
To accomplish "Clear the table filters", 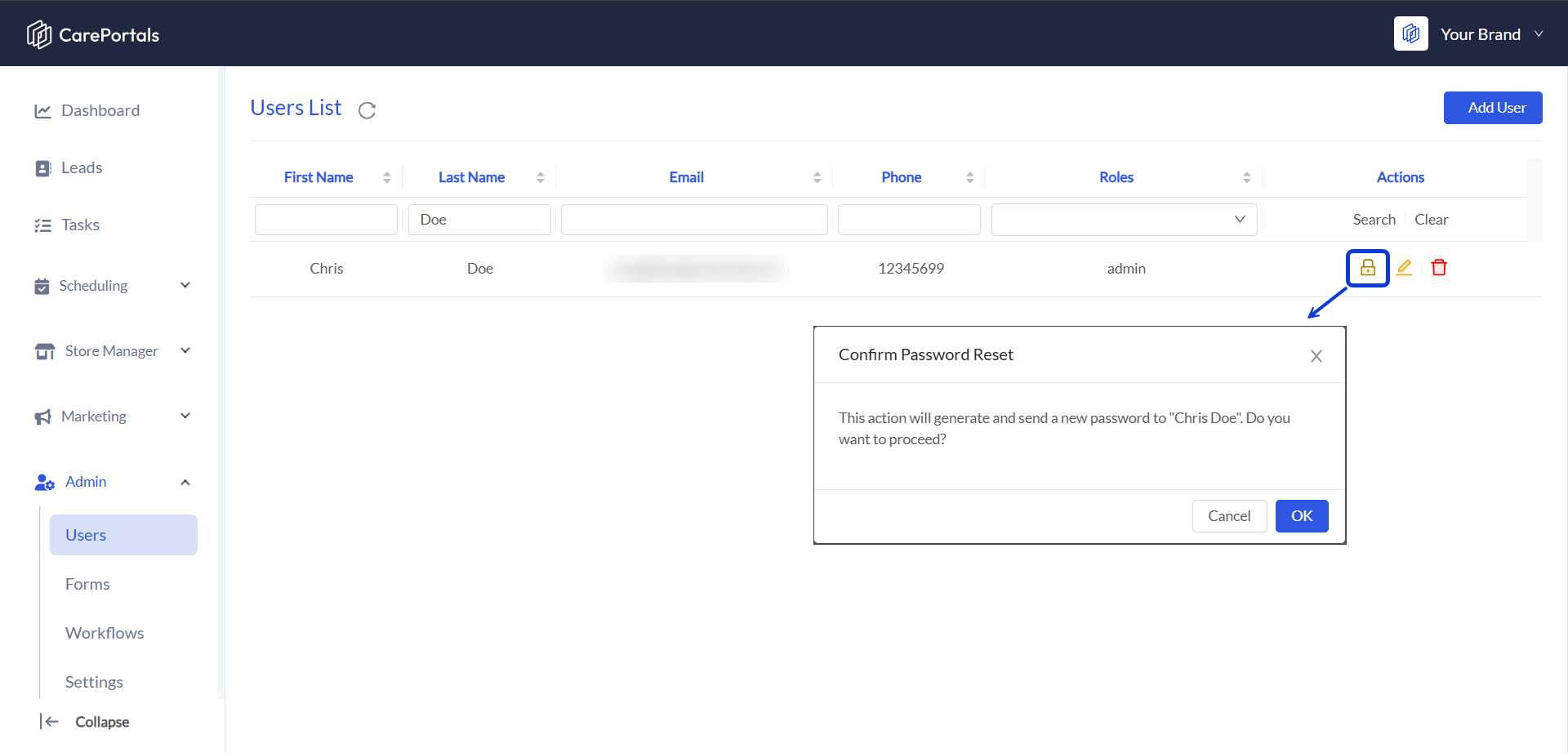I will point(1431,220).
